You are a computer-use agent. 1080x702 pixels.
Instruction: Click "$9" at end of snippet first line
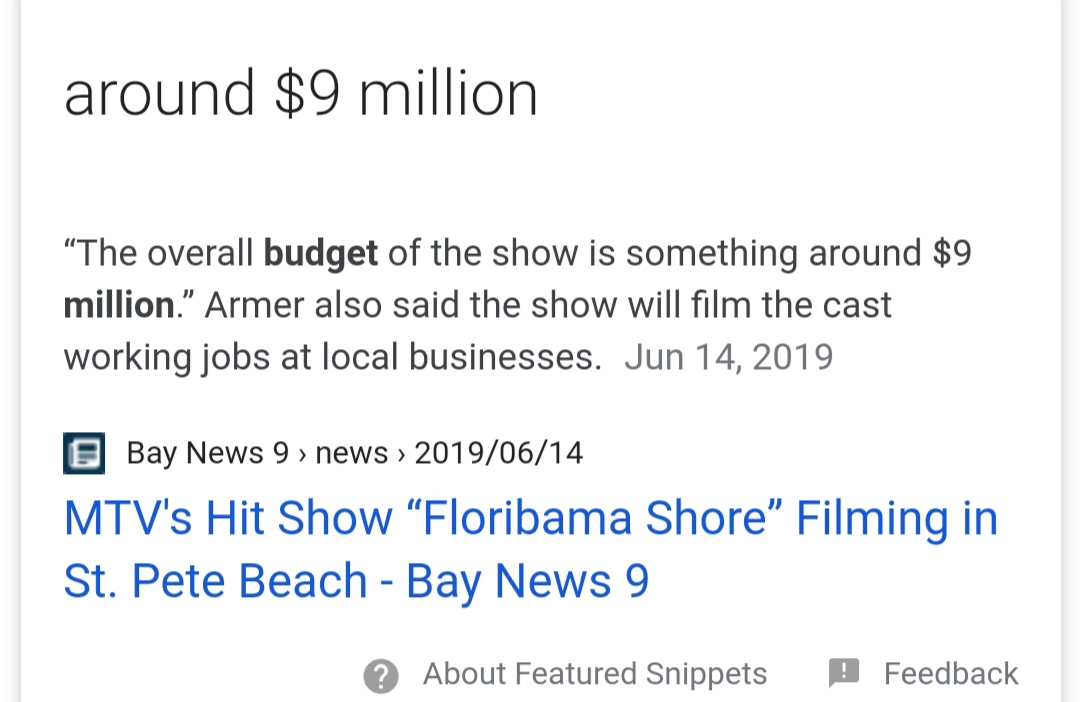pos(951,253)
